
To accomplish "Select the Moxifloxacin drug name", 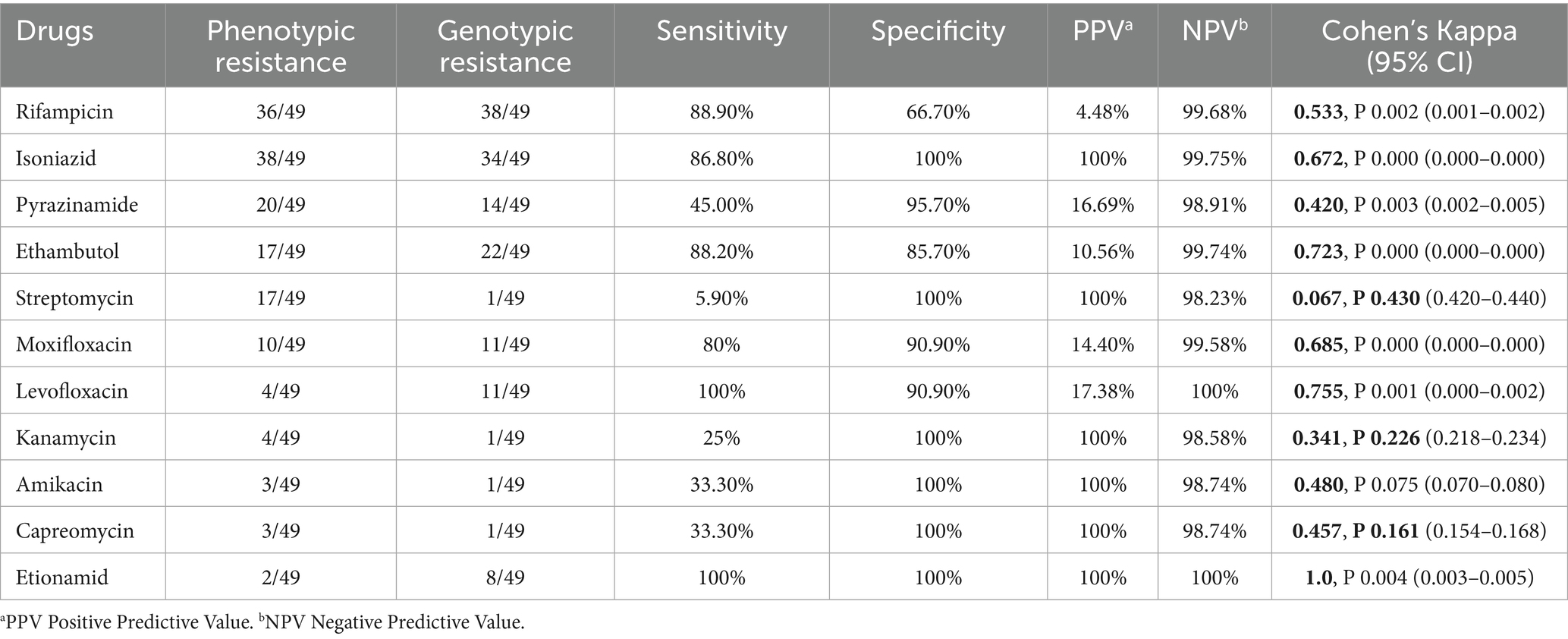I will click(74, 345).
